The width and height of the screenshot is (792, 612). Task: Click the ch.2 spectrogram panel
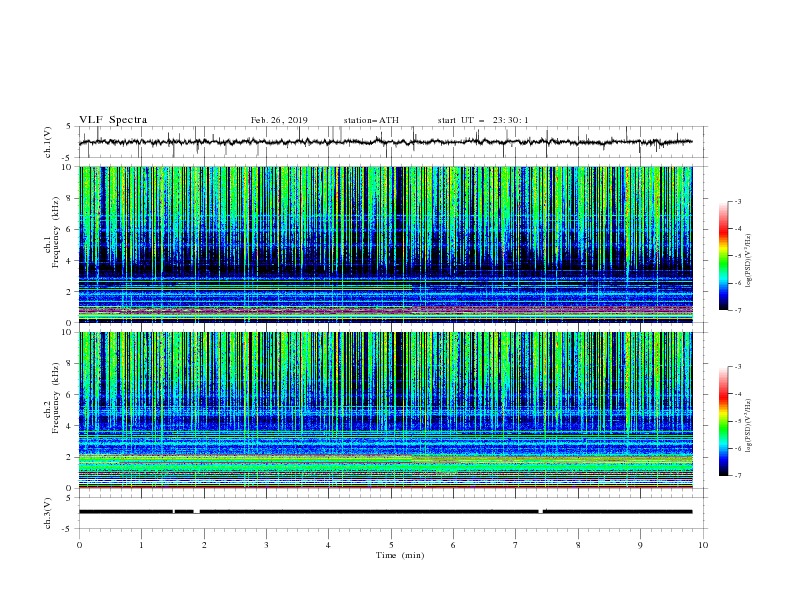385,410
